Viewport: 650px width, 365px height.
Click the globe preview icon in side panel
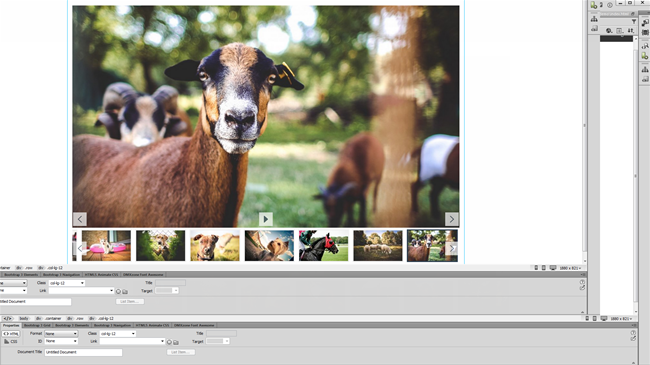(x=609, y=31)
